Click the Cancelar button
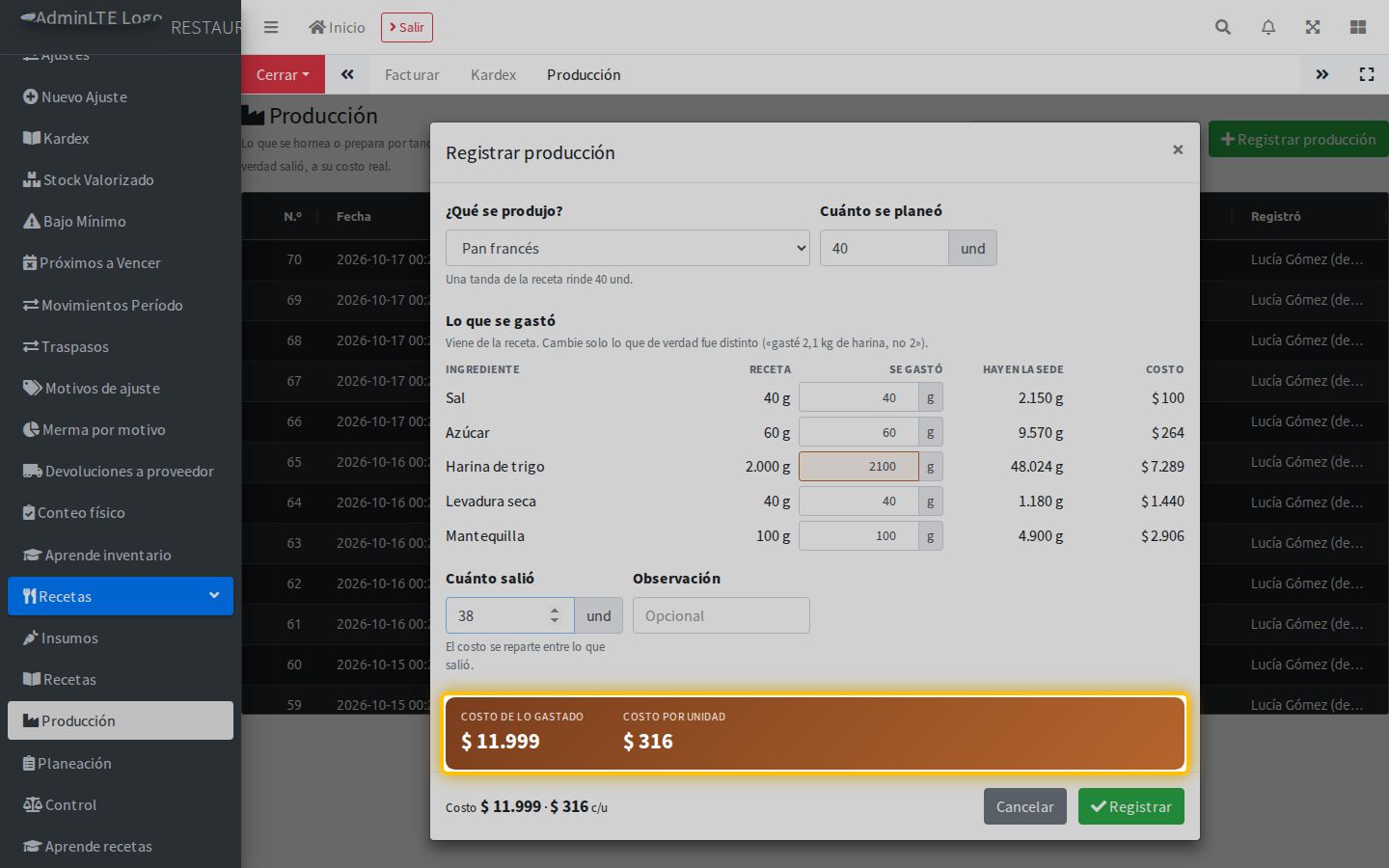1389x868 pixels. 1024,806
